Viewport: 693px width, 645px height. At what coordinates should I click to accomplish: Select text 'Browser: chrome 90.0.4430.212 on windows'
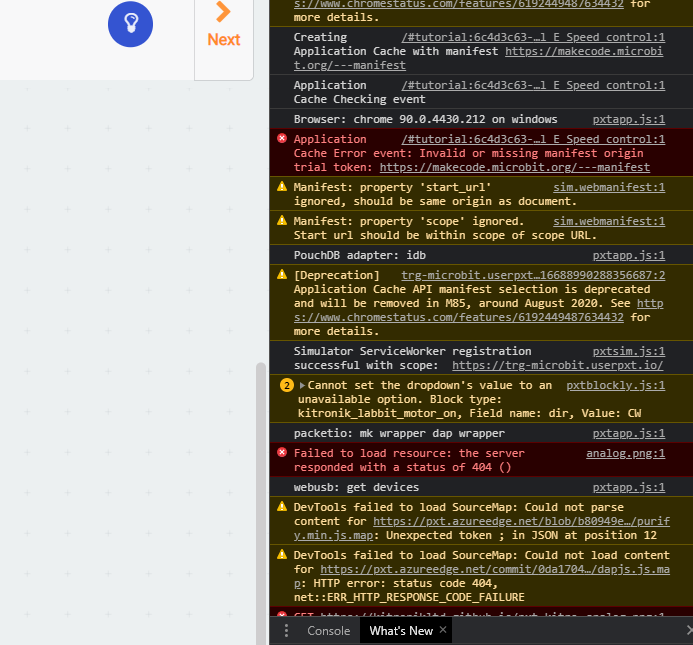point(425,119)
